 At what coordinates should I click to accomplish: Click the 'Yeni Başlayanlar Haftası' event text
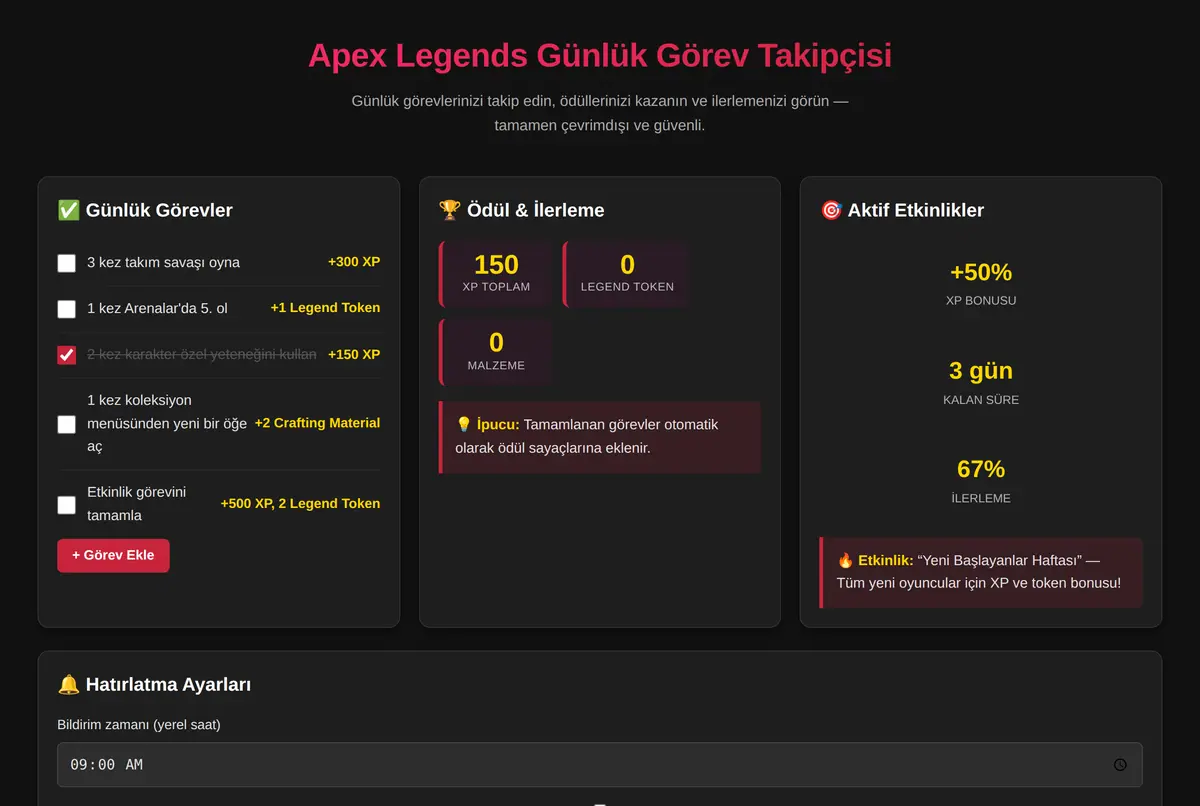(1001, 560)
